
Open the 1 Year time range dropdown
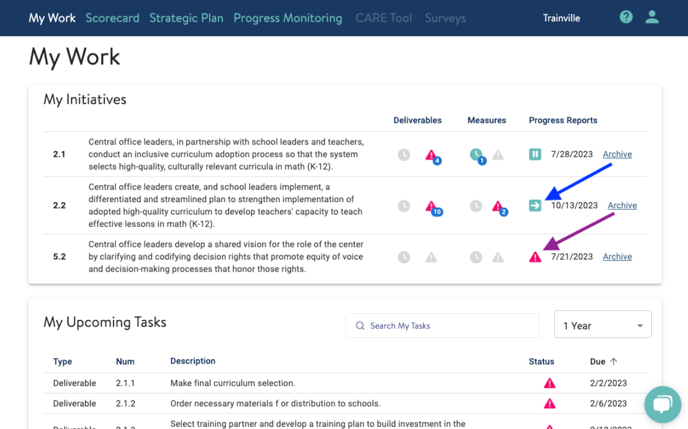point(602,325)
